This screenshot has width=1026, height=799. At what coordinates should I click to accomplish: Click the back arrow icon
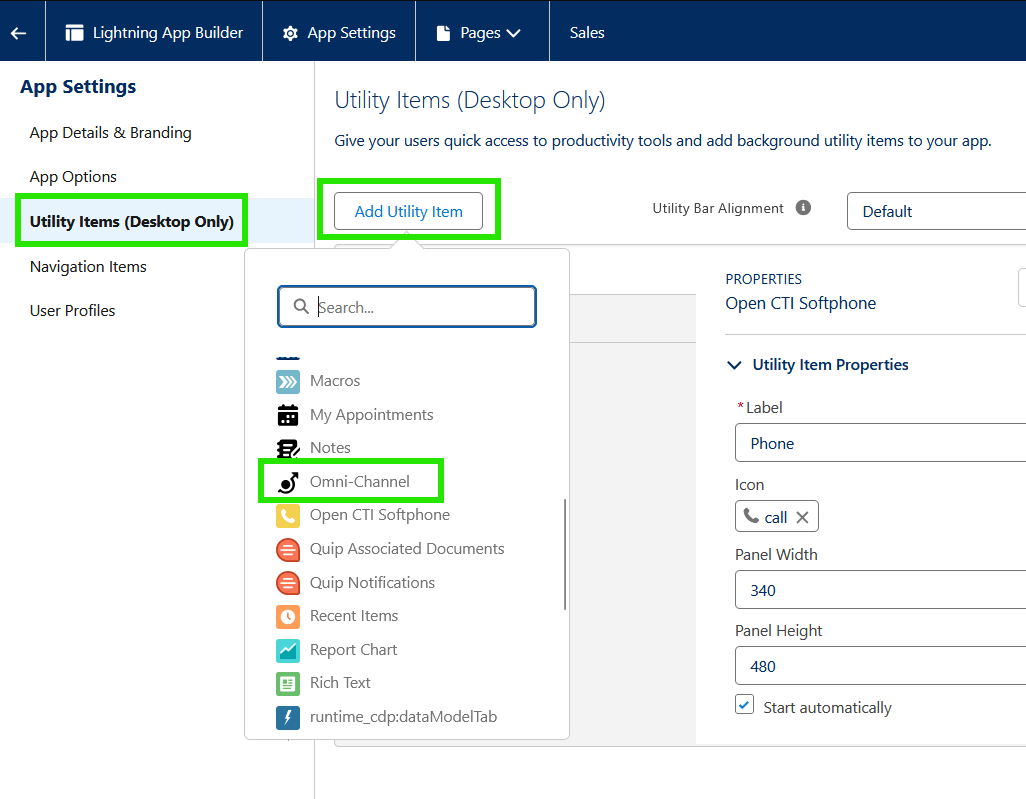[x=18, y=33]
